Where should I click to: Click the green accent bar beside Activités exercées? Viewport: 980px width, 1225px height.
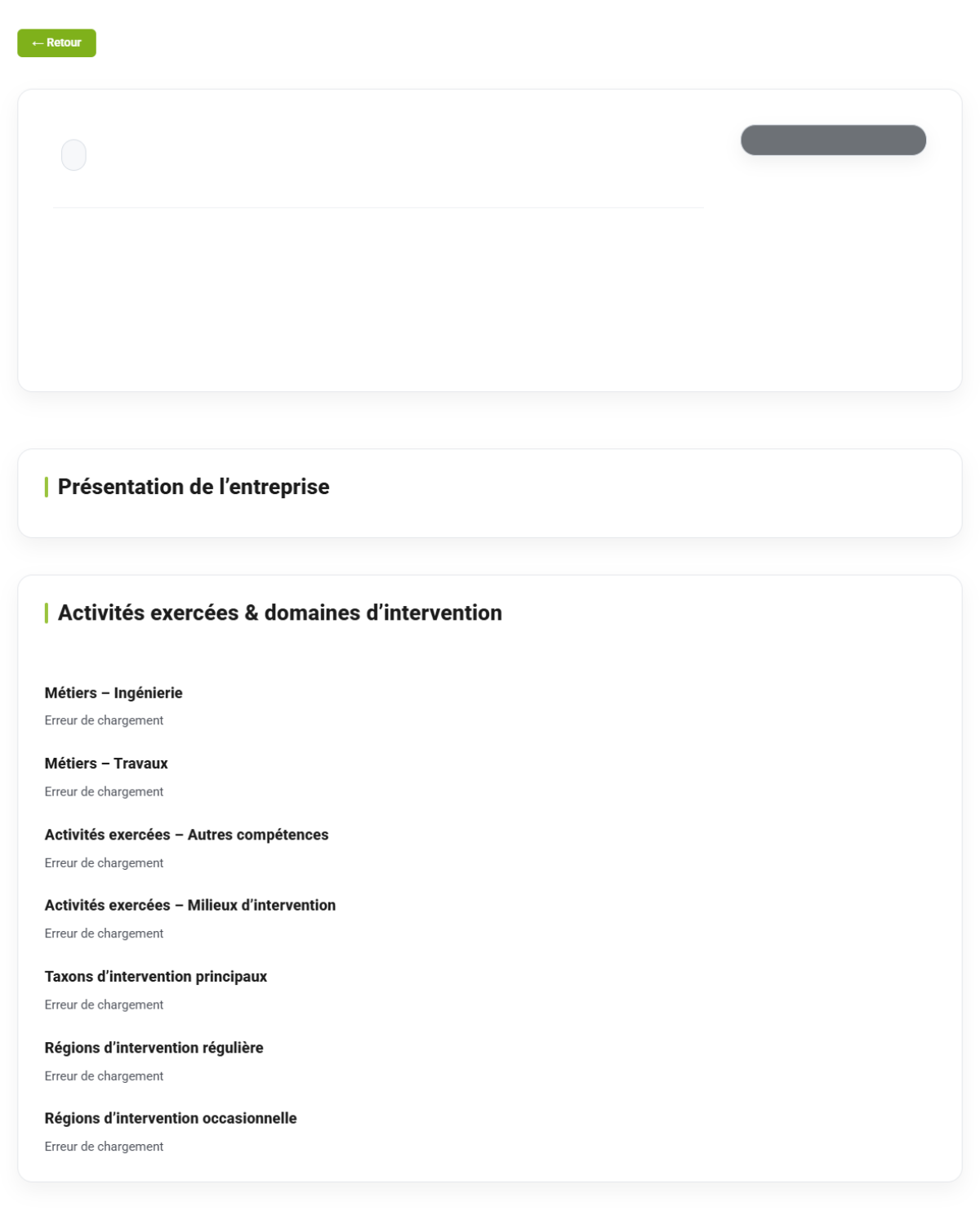(x=47, y=612)
